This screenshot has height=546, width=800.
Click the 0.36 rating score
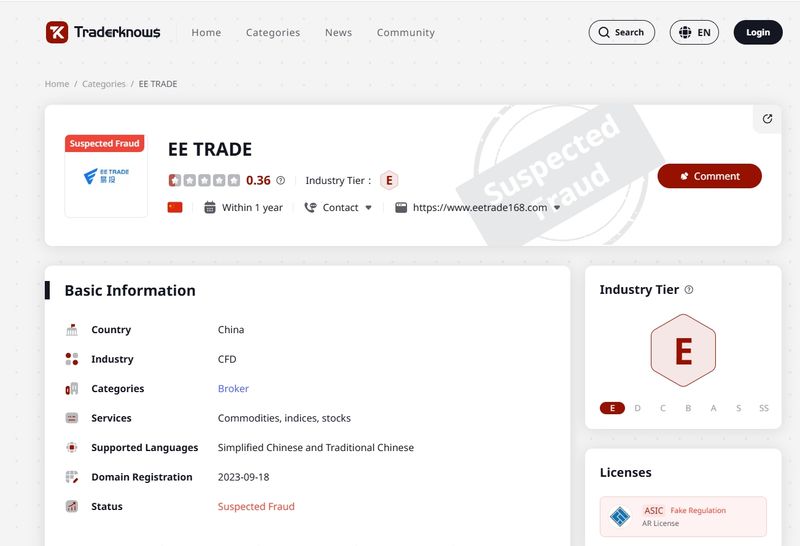click(x=258, y=180)
